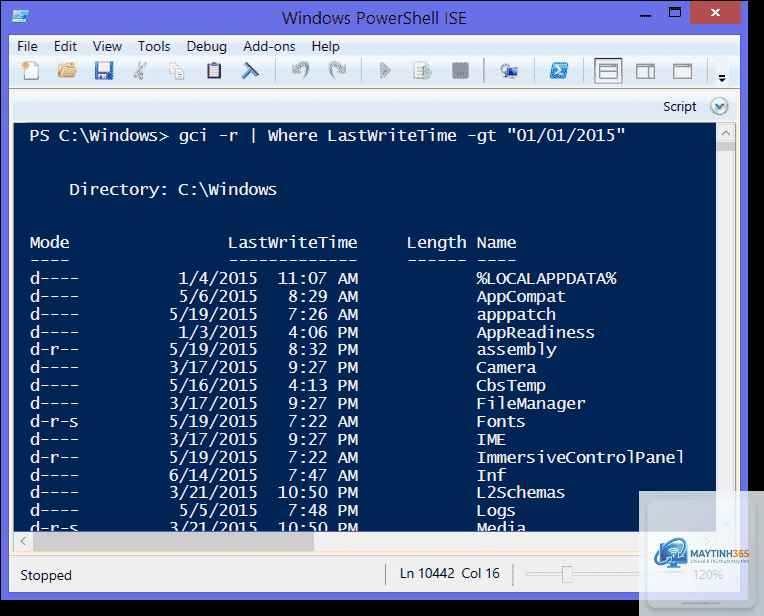Click the Length column header
This screenshot has height=616, width=764.
click(x=436, y=242)
